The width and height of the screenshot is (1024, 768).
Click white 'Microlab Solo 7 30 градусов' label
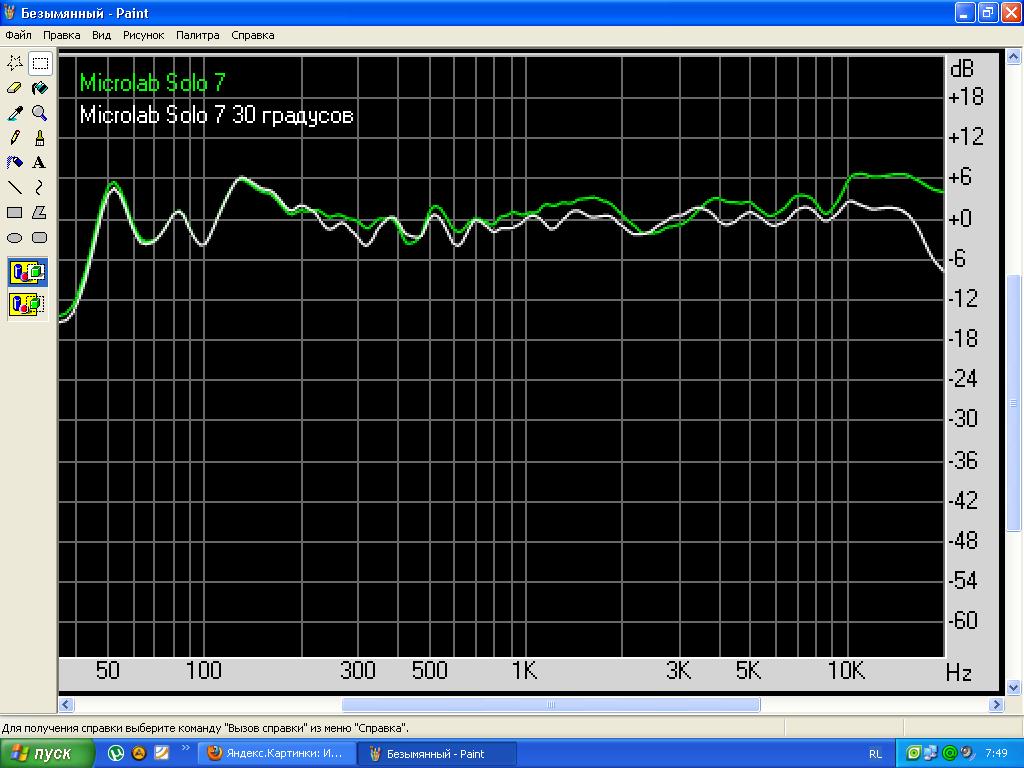click(x=217, y=116)
